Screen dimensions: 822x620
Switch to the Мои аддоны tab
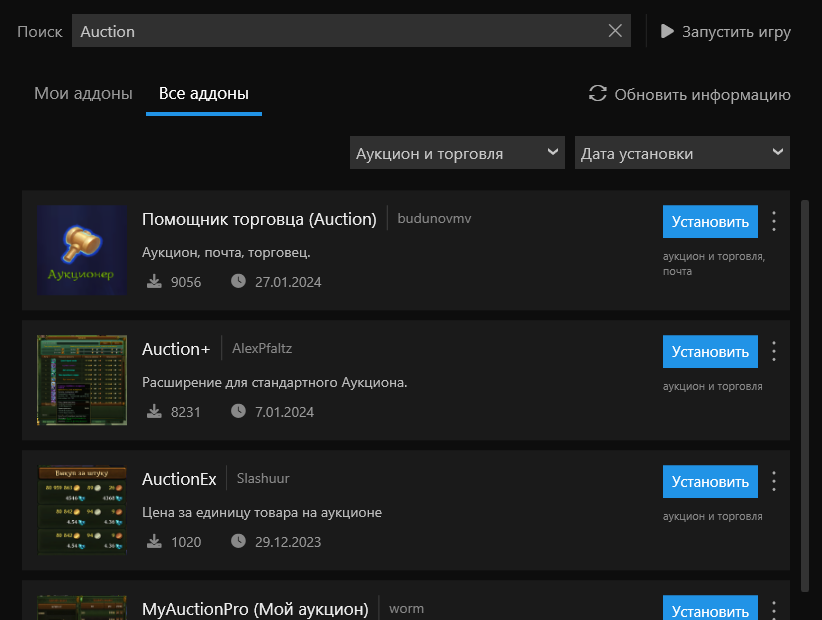point(83,93)
